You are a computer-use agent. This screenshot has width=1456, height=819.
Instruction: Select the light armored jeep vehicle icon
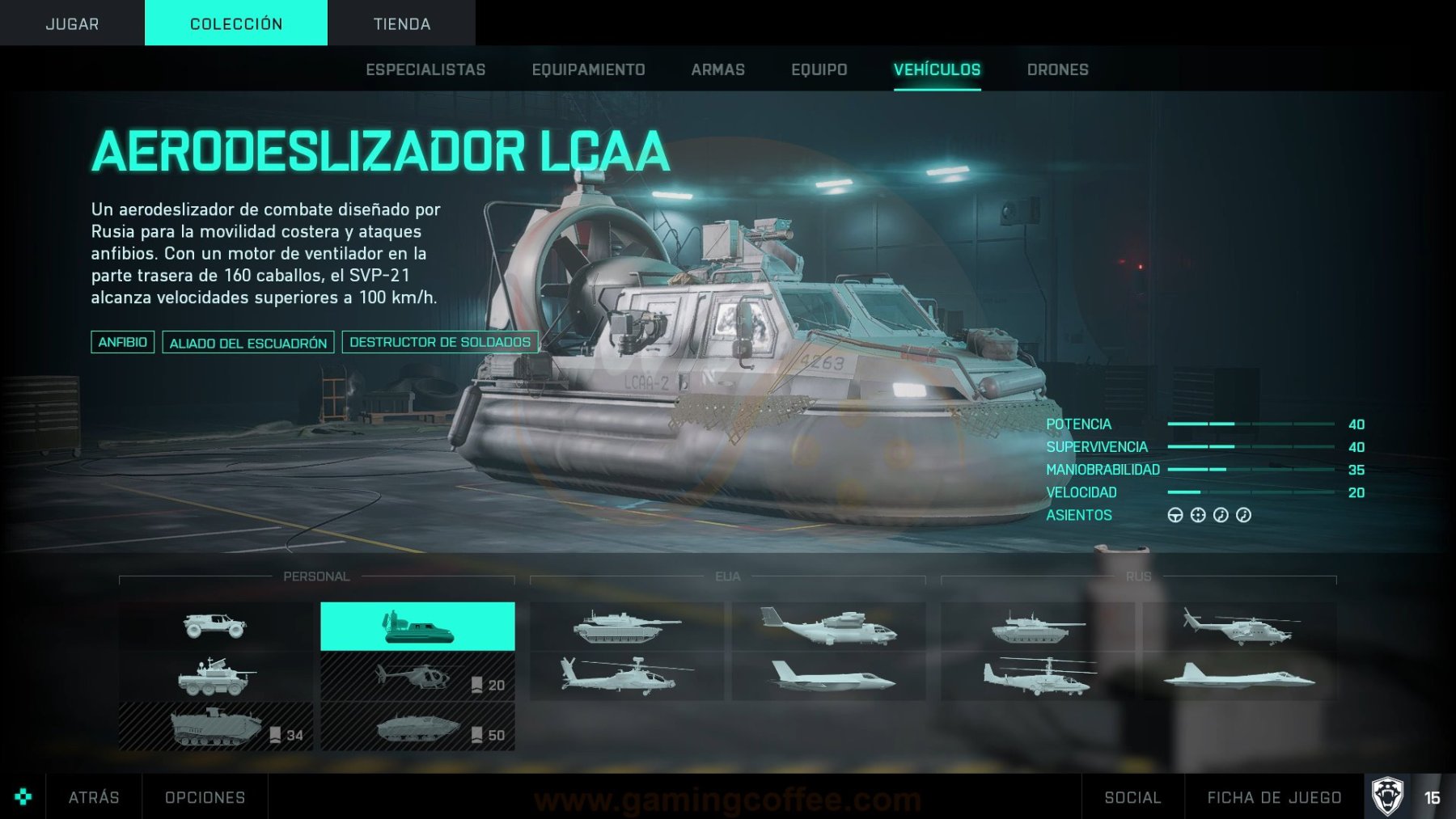(215, 626)
